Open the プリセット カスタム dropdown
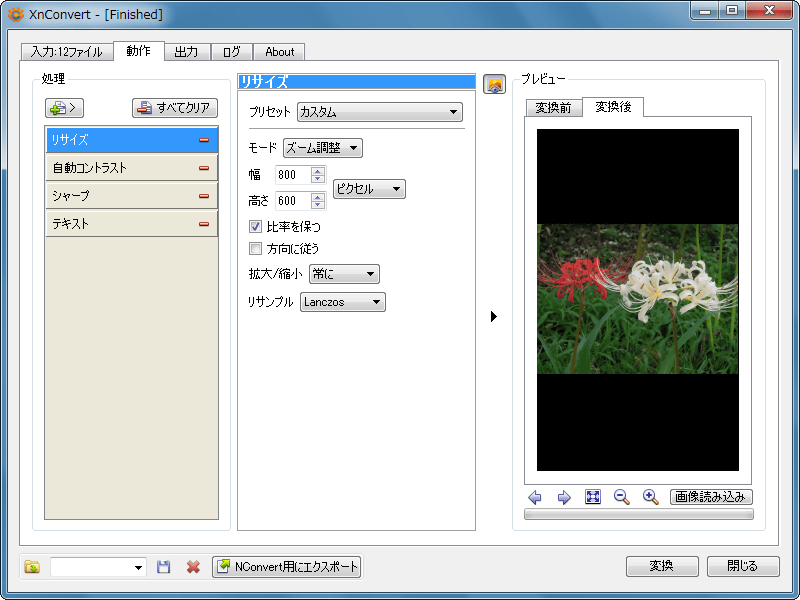The width and height of the screenshot is (800, 600). coord(380,112)
